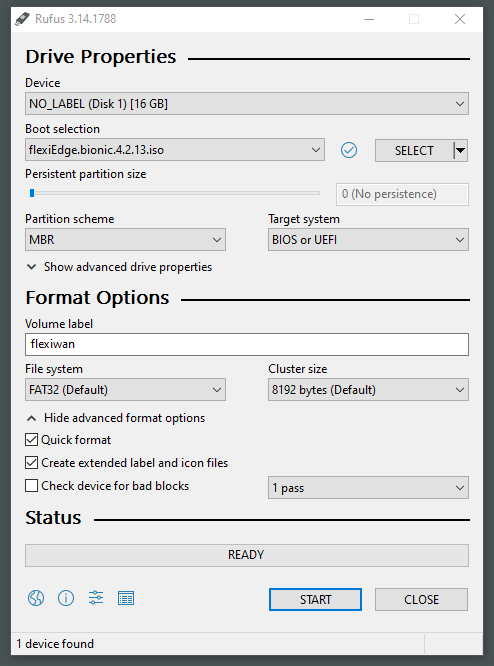This screenshot has width=494, height=666.
Task: Open the Partition scheme MBR dropdown
Action: tap(125, 240)
